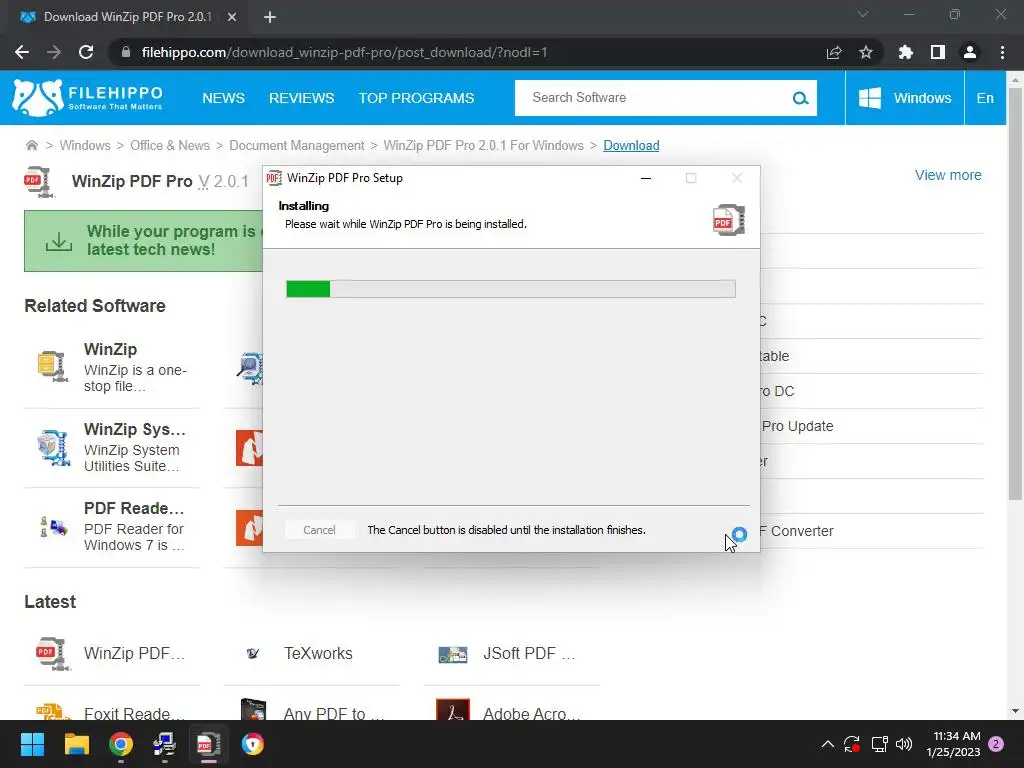Click the Windows breadcrumb link
Screen dimensions: 1024x768
coord(85,145)
